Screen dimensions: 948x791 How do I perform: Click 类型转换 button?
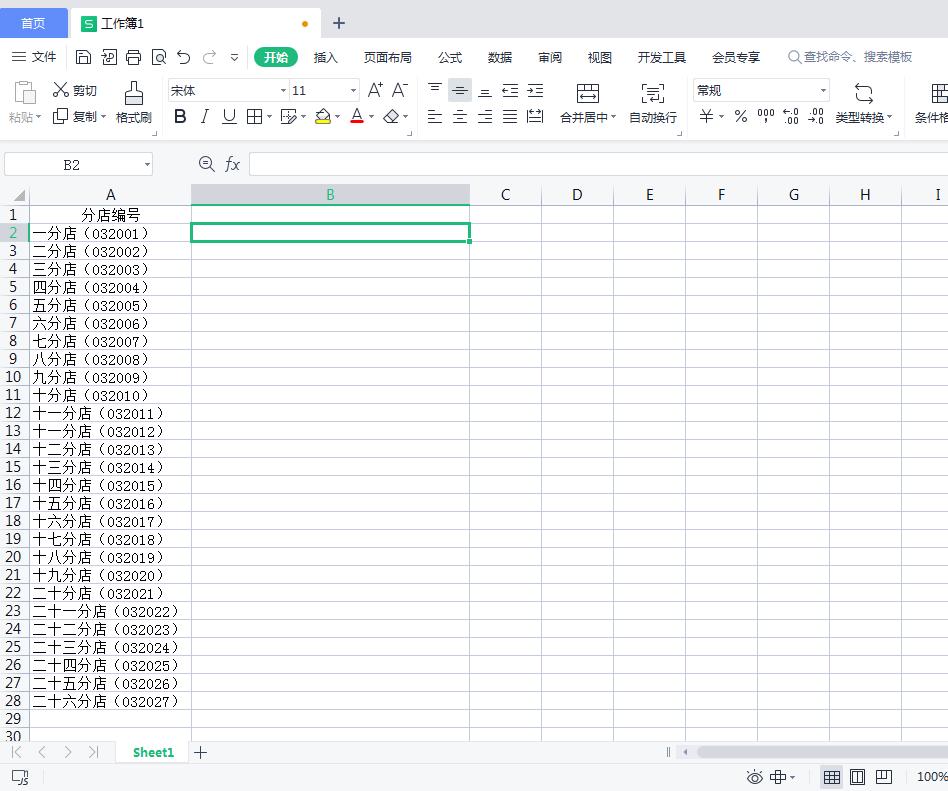(863, 103)
